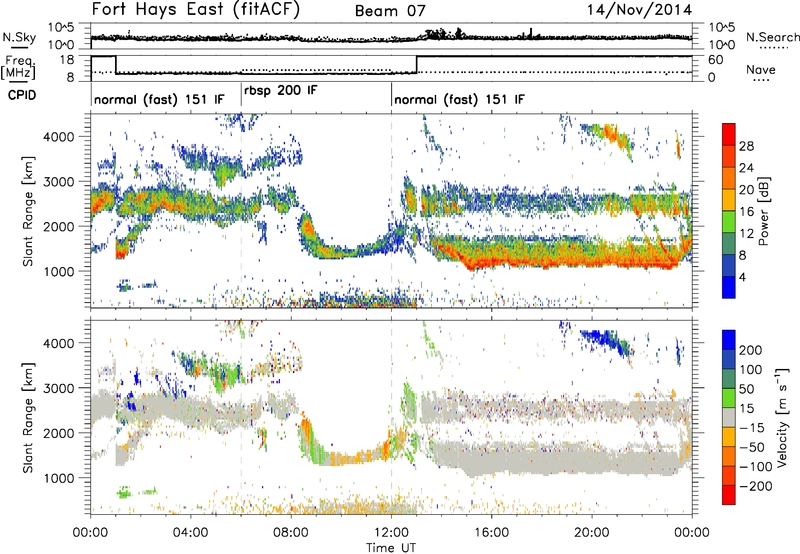This screenshot has width=800, height=554.
Task: Click the 'rbsp 200 IF' label
Action: [x=281, y=91]
